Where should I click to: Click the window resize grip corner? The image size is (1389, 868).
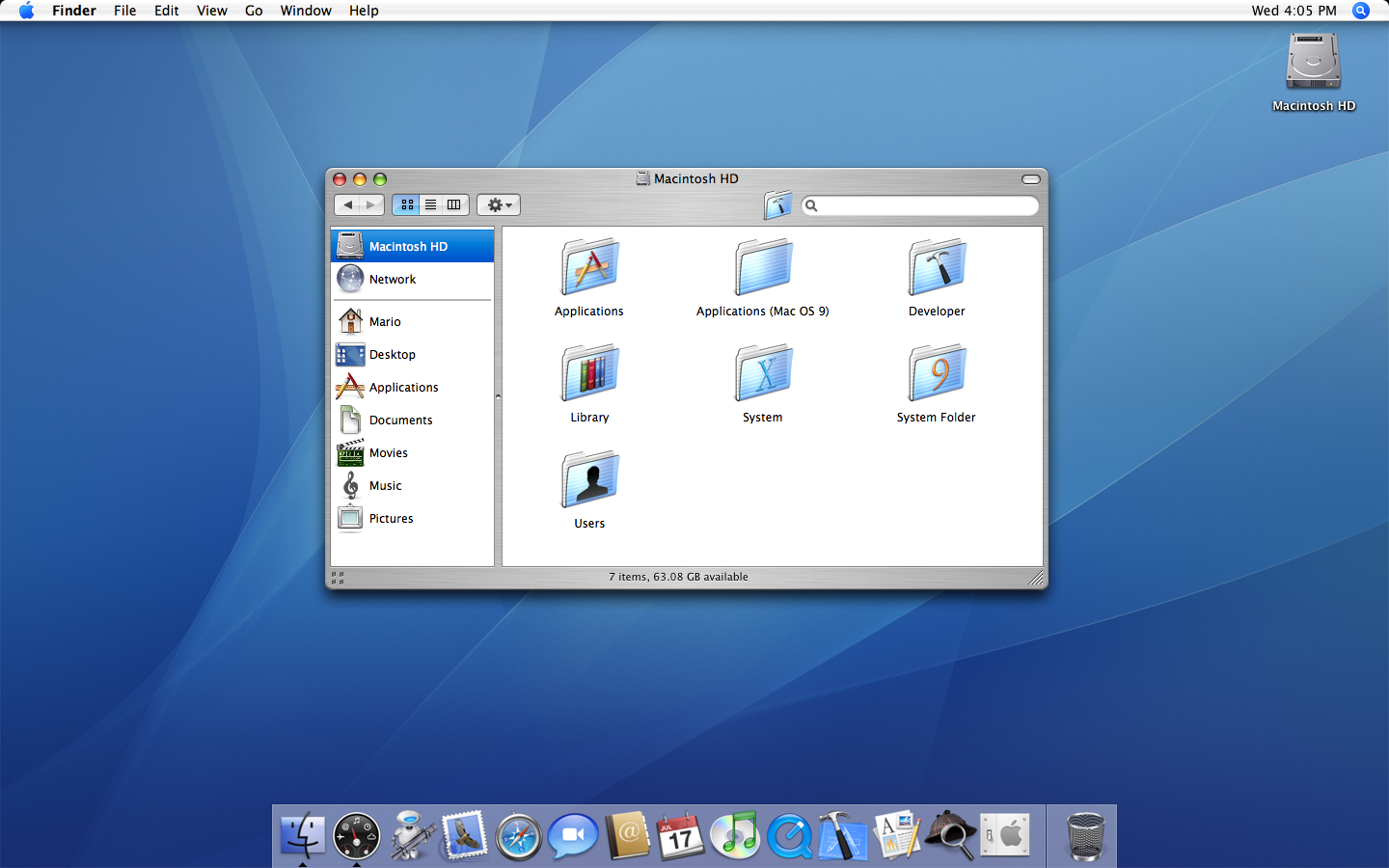pos(1036,578)
